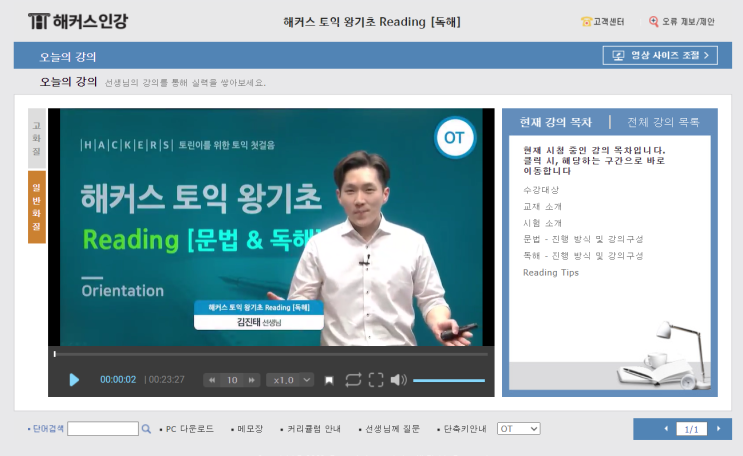This screenshot has width=743, height=456.
Task: Mute the speaker volume icon
Action: pyautogui.click(x=399, y=380)
